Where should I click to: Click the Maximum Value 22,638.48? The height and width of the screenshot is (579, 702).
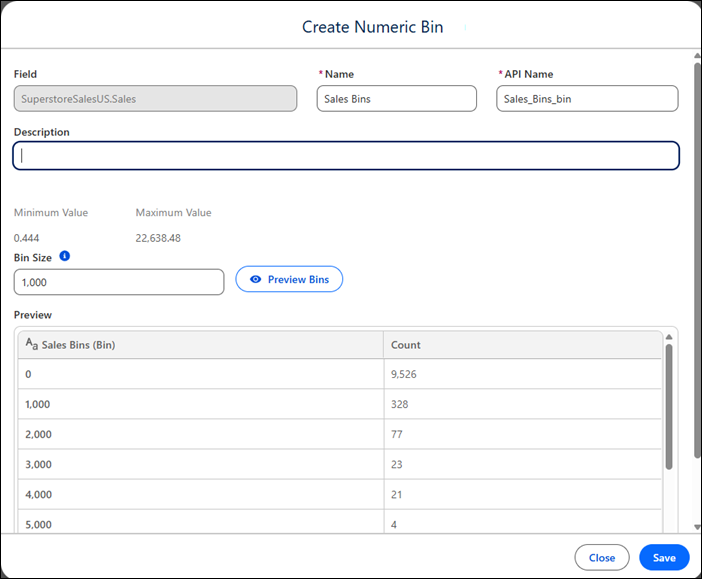(158, 238)
